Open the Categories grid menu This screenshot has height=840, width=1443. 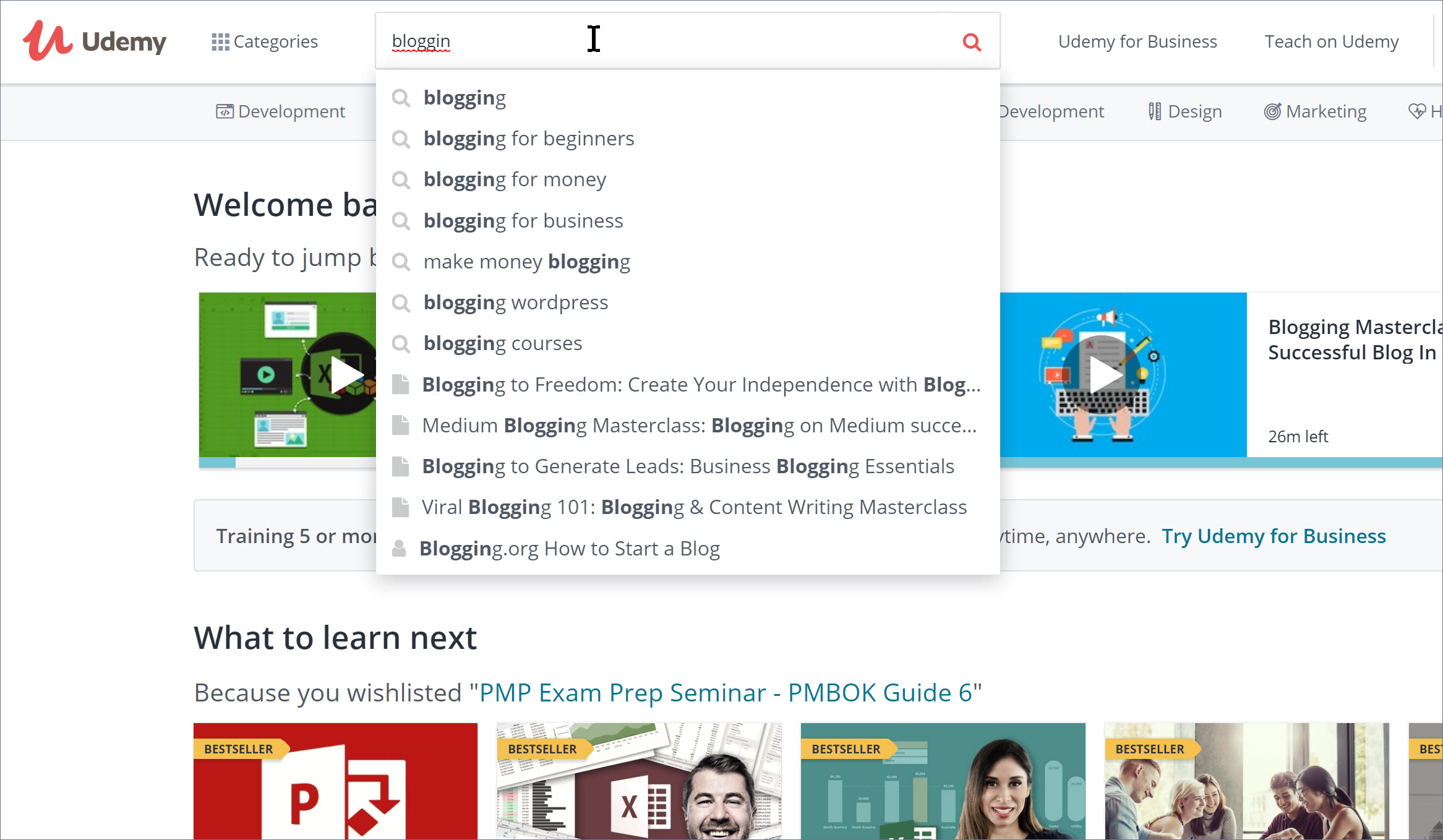[x=264, y=41]
